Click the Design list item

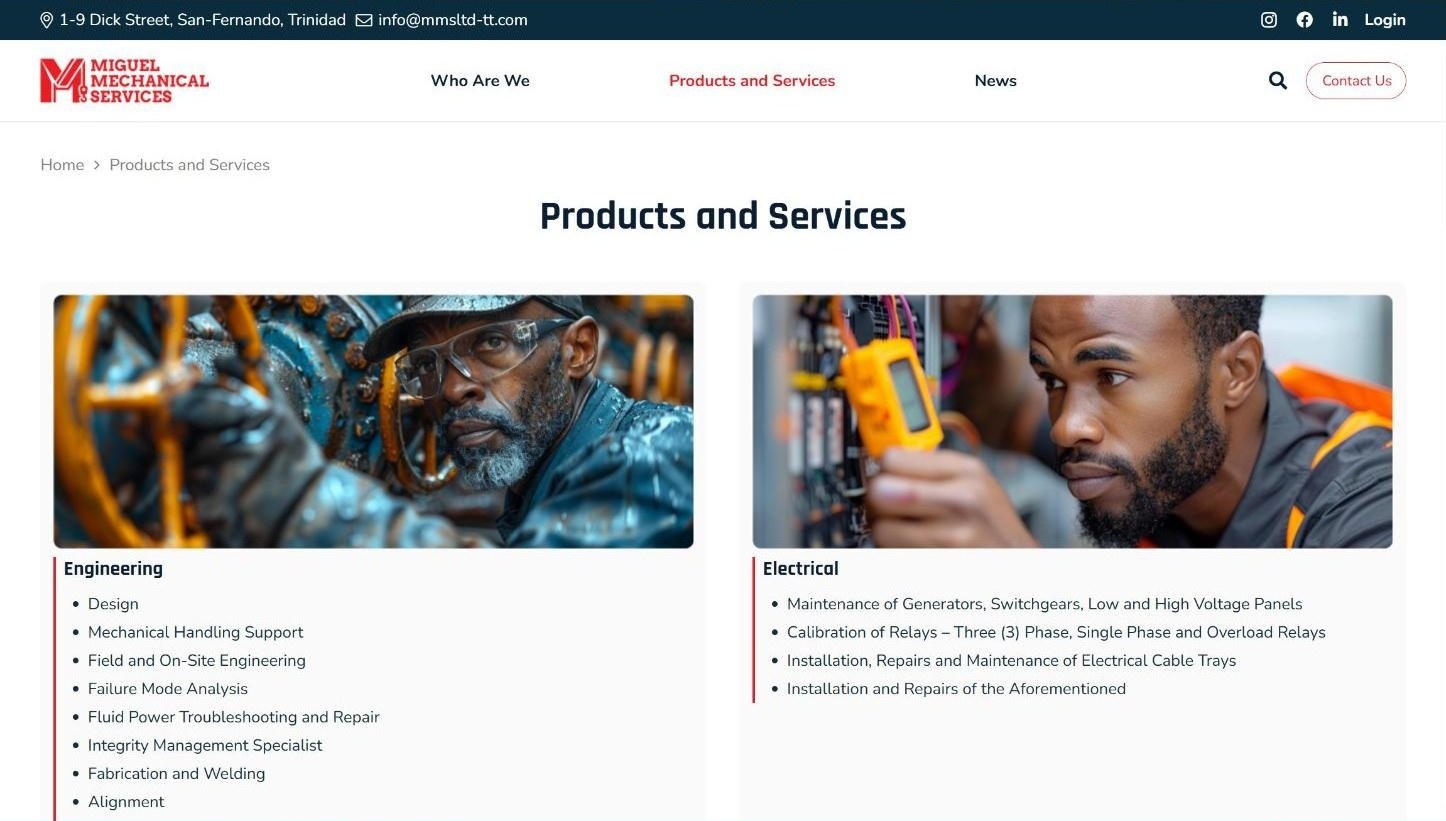click(x=113, y=604)
